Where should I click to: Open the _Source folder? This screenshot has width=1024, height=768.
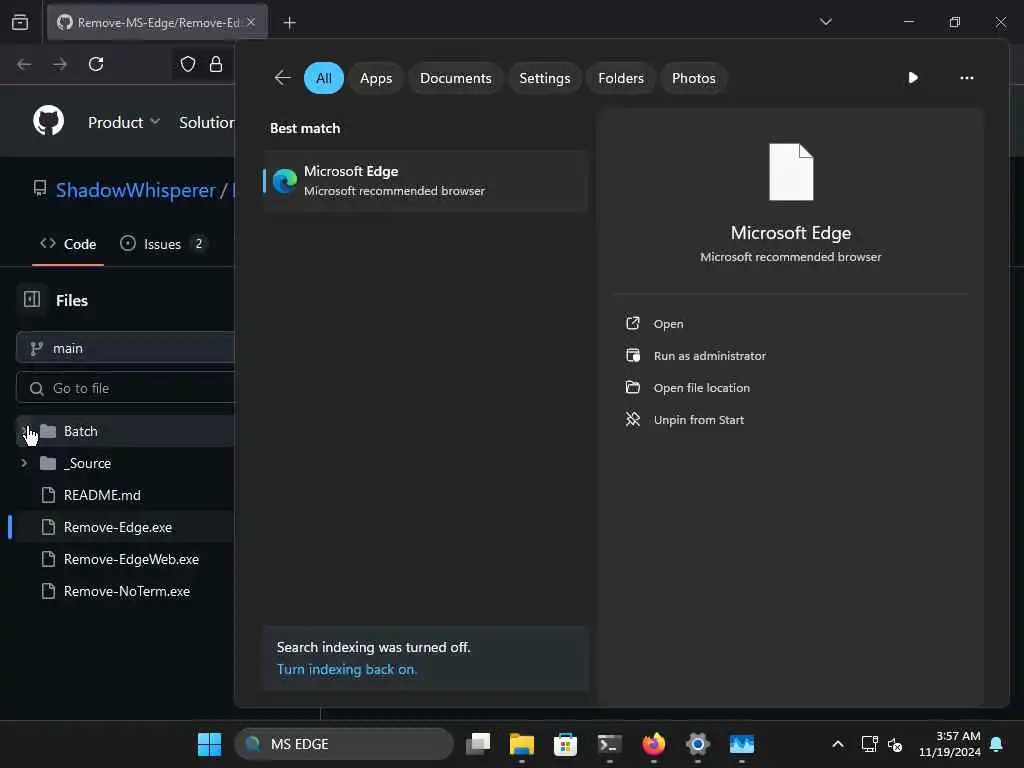[x=88, y=463]
